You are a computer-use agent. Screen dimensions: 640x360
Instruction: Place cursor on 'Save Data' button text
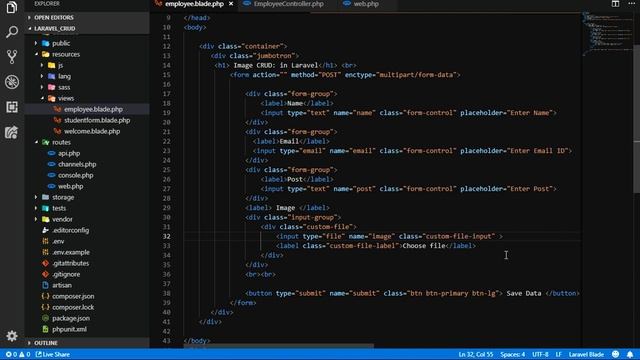click(x=524, y=293)
